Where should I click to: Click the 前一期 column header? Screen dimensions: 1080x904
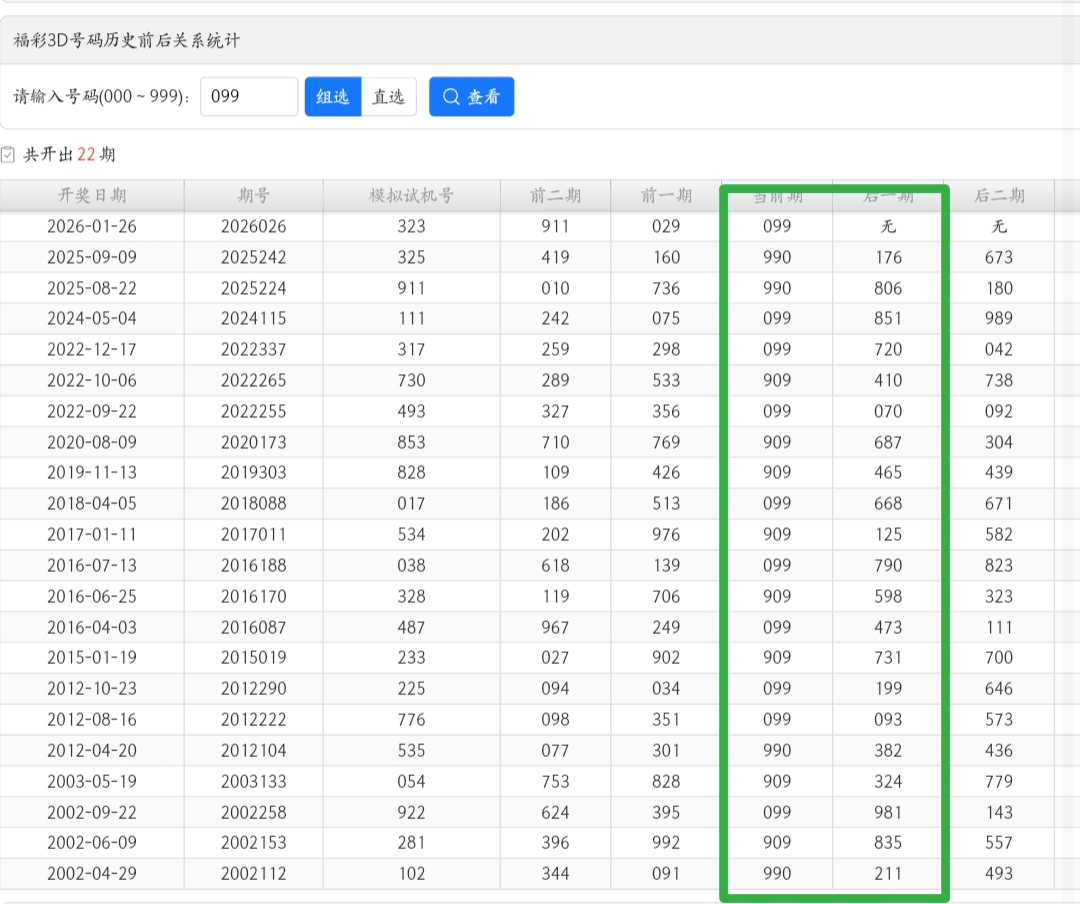(666, 196)
